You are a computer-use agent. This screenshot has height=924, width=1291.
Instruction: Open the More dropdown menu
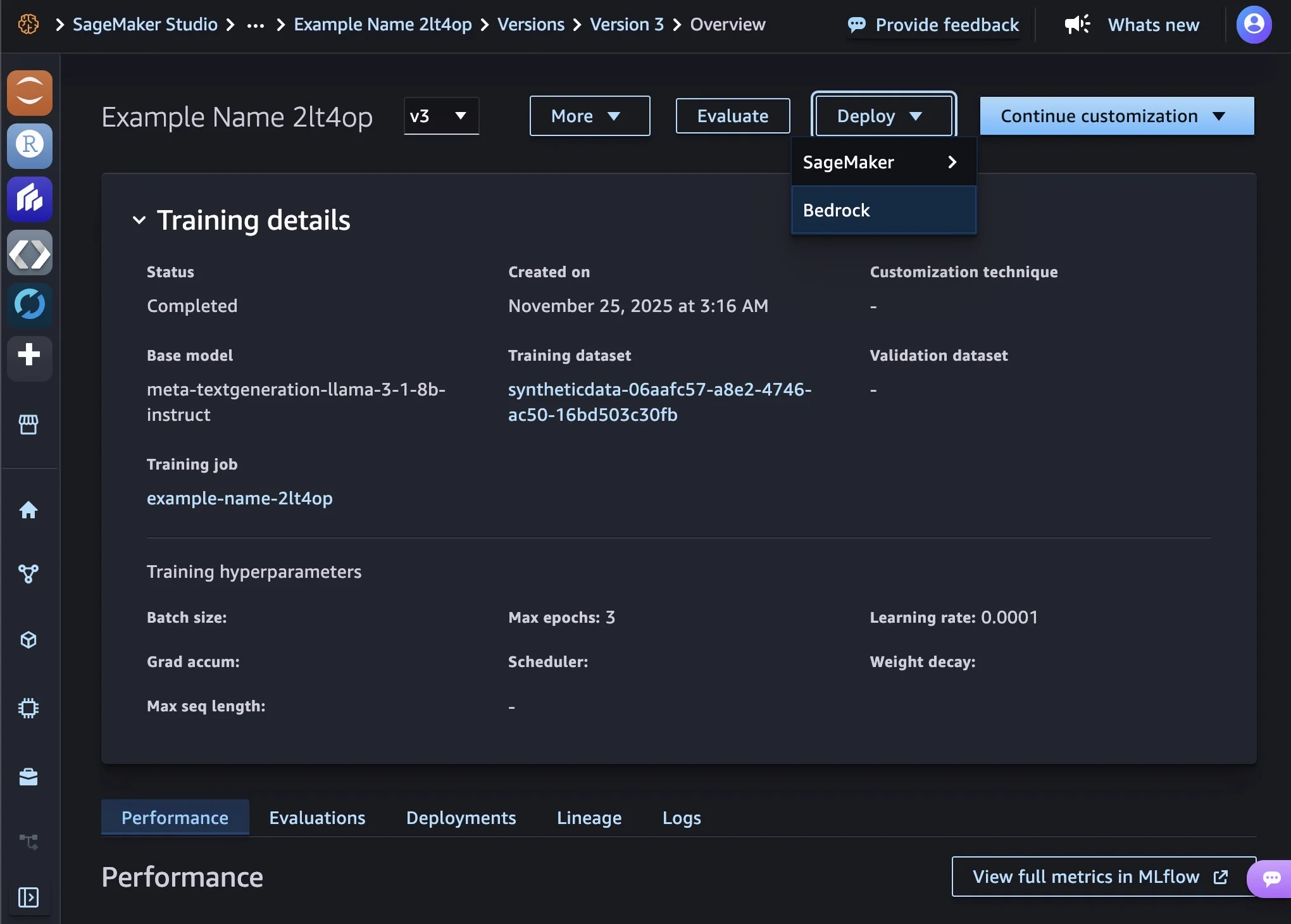[x=589, y=116]
